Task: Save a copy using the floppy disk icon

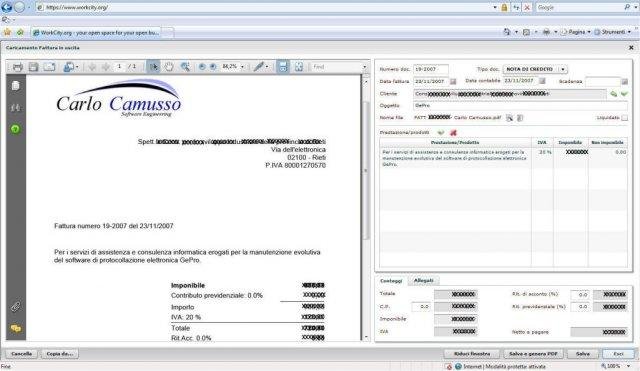Action: coord(33,67)
